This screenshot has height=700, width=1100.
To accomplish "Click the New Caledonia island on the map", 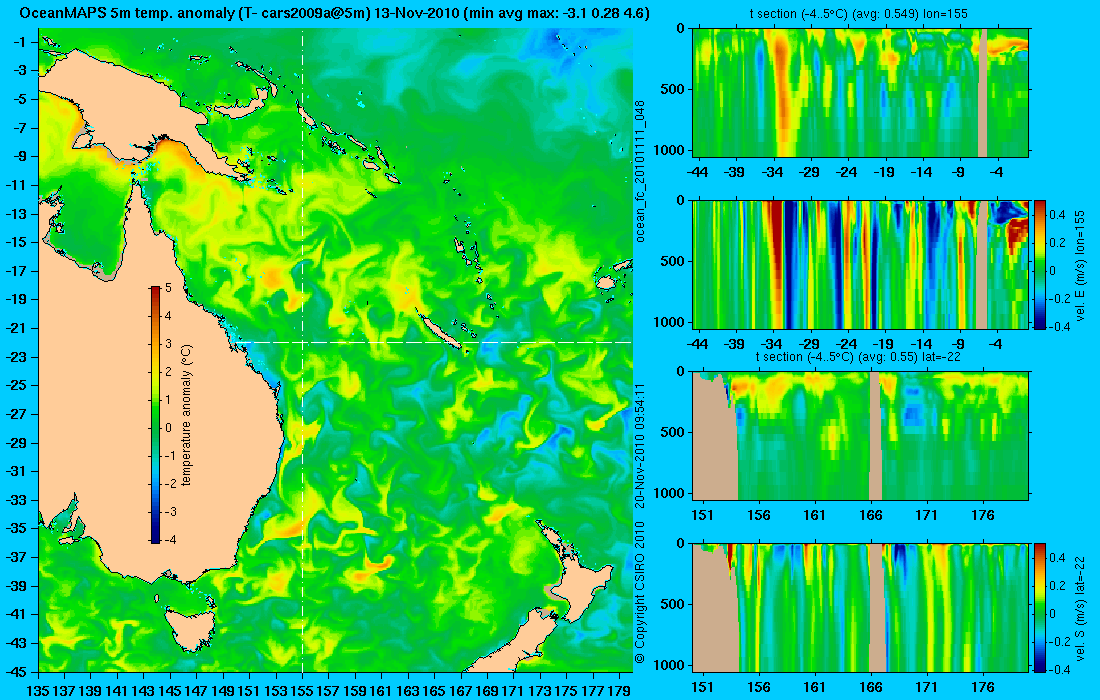I will (438, 330).
